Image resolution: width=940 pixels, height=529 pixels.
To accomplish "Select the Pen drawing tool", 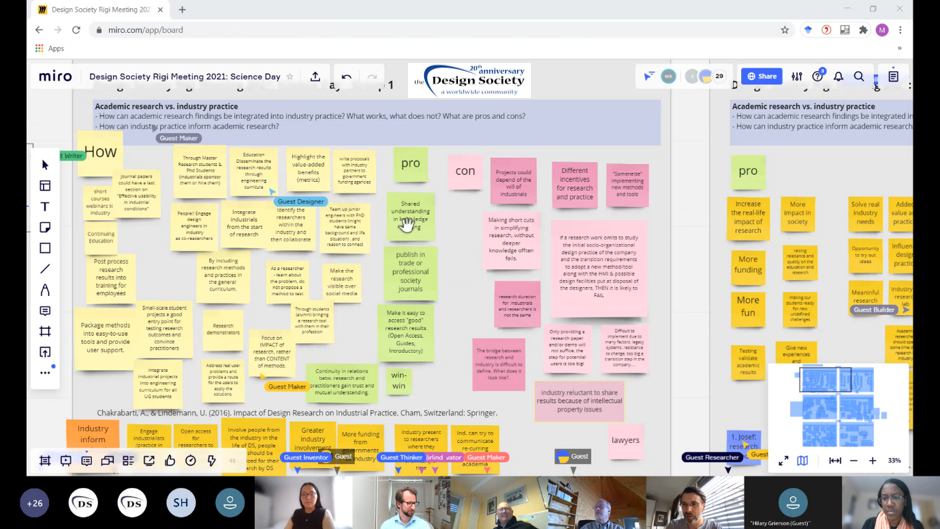I will pos(45,290).
